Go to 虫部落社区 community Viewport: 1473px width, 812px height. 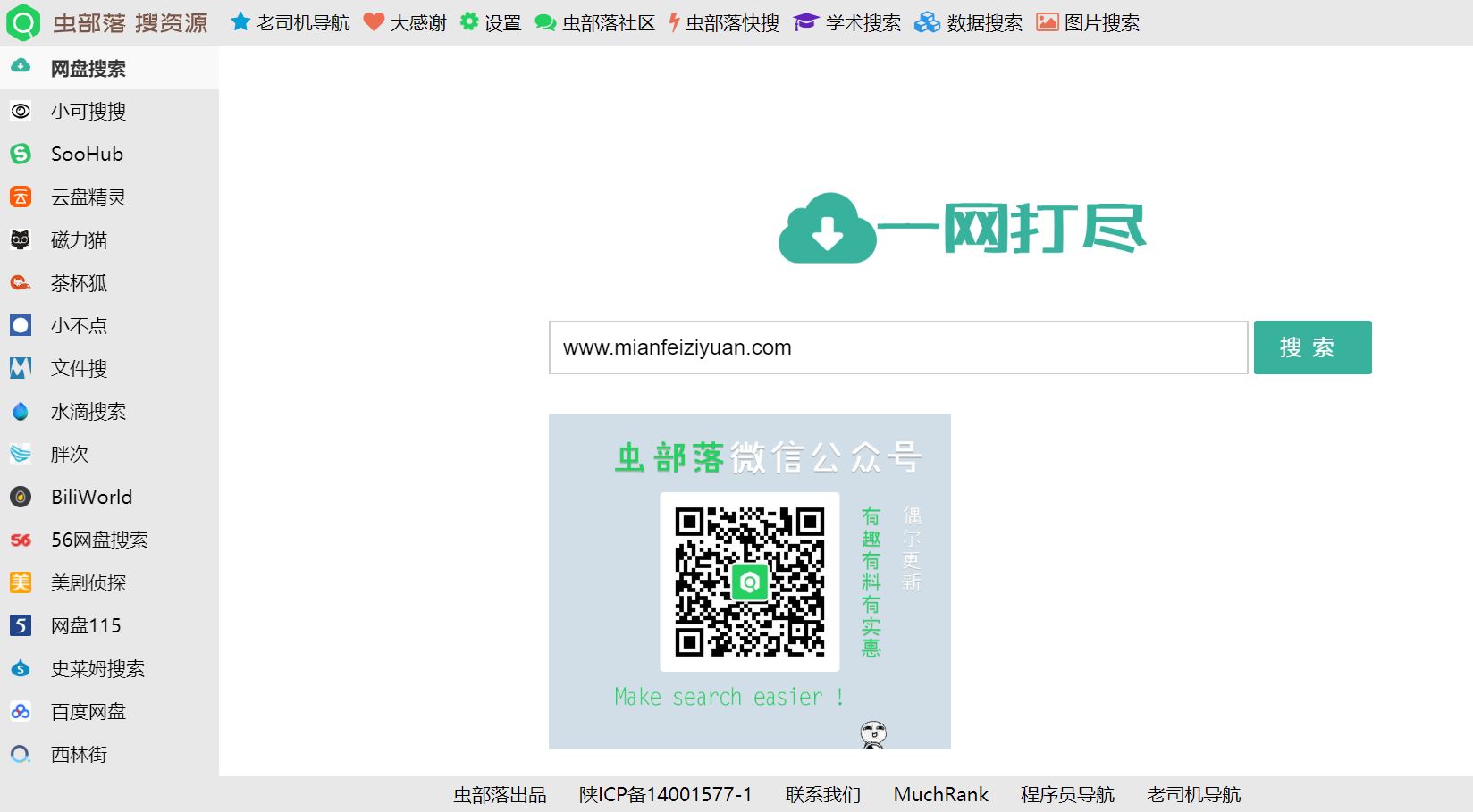594,22
